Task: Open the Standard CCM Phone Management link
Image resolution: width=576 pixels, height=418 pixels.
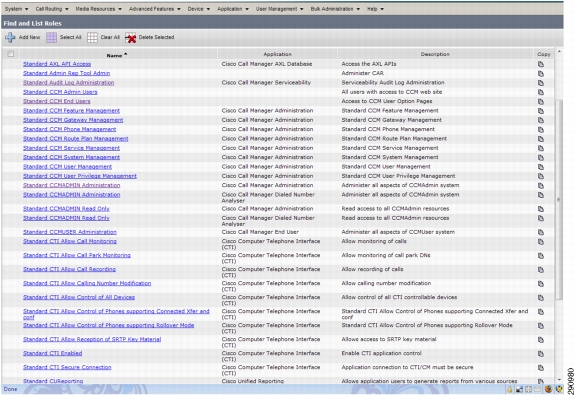Action: [x=69, y=129]
